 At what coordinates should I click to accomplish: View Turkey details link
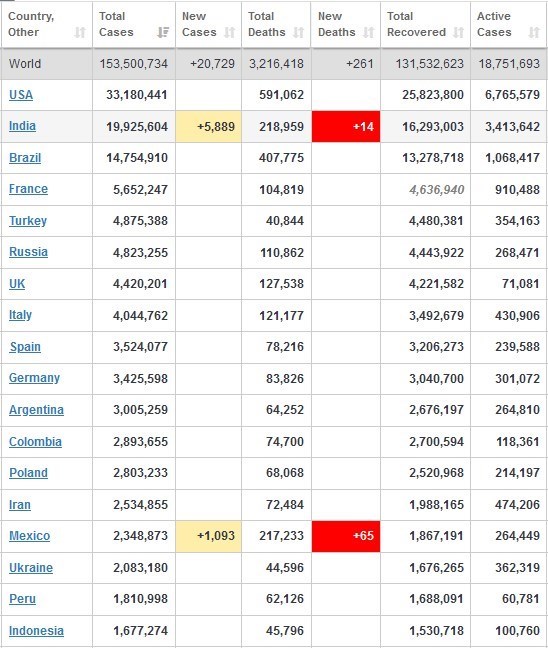pos(28,221)
